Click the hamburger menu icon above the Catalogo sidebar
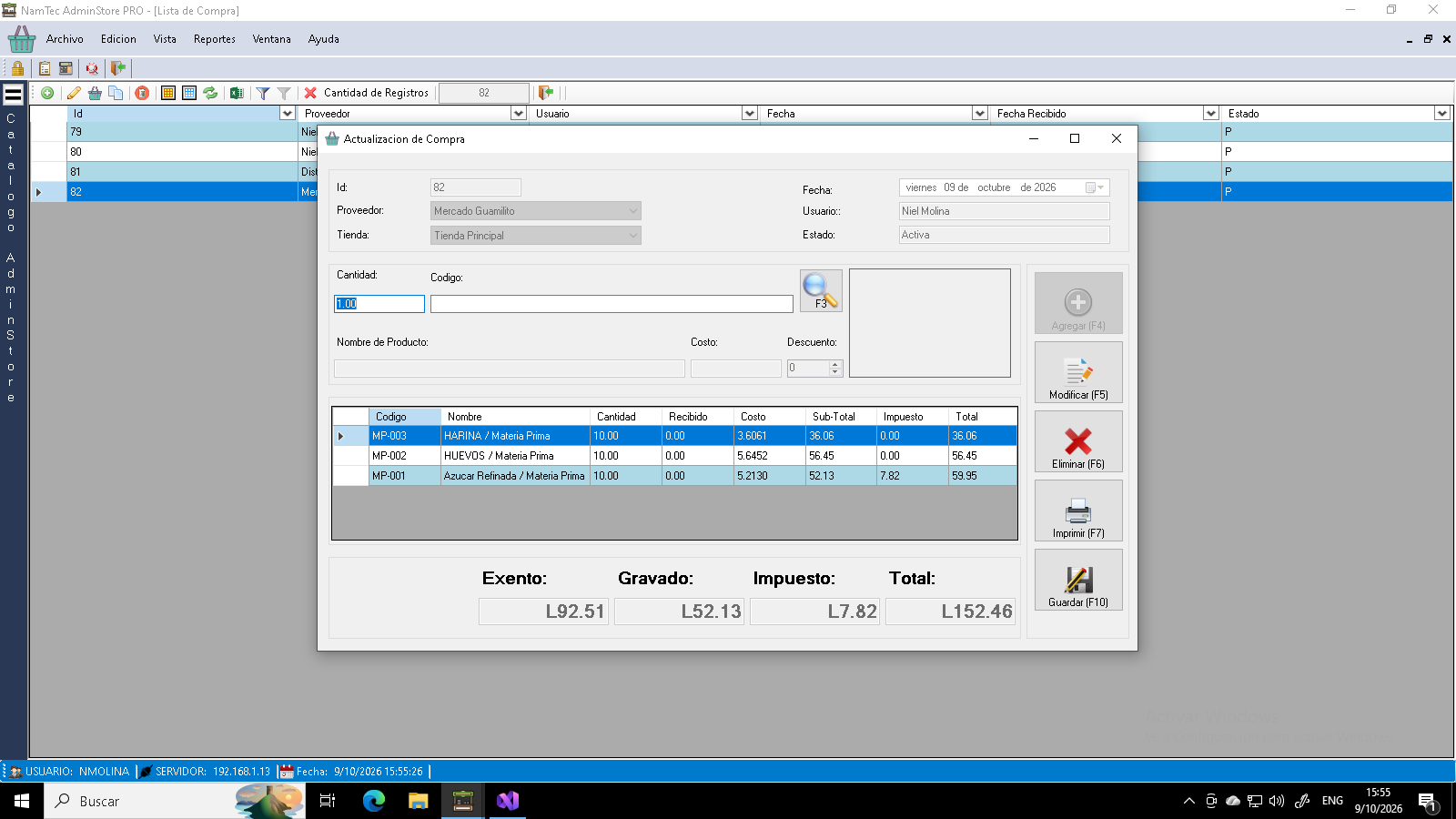Image resolution: width=1456 pixels, height=819 pixels. point(14,93)
